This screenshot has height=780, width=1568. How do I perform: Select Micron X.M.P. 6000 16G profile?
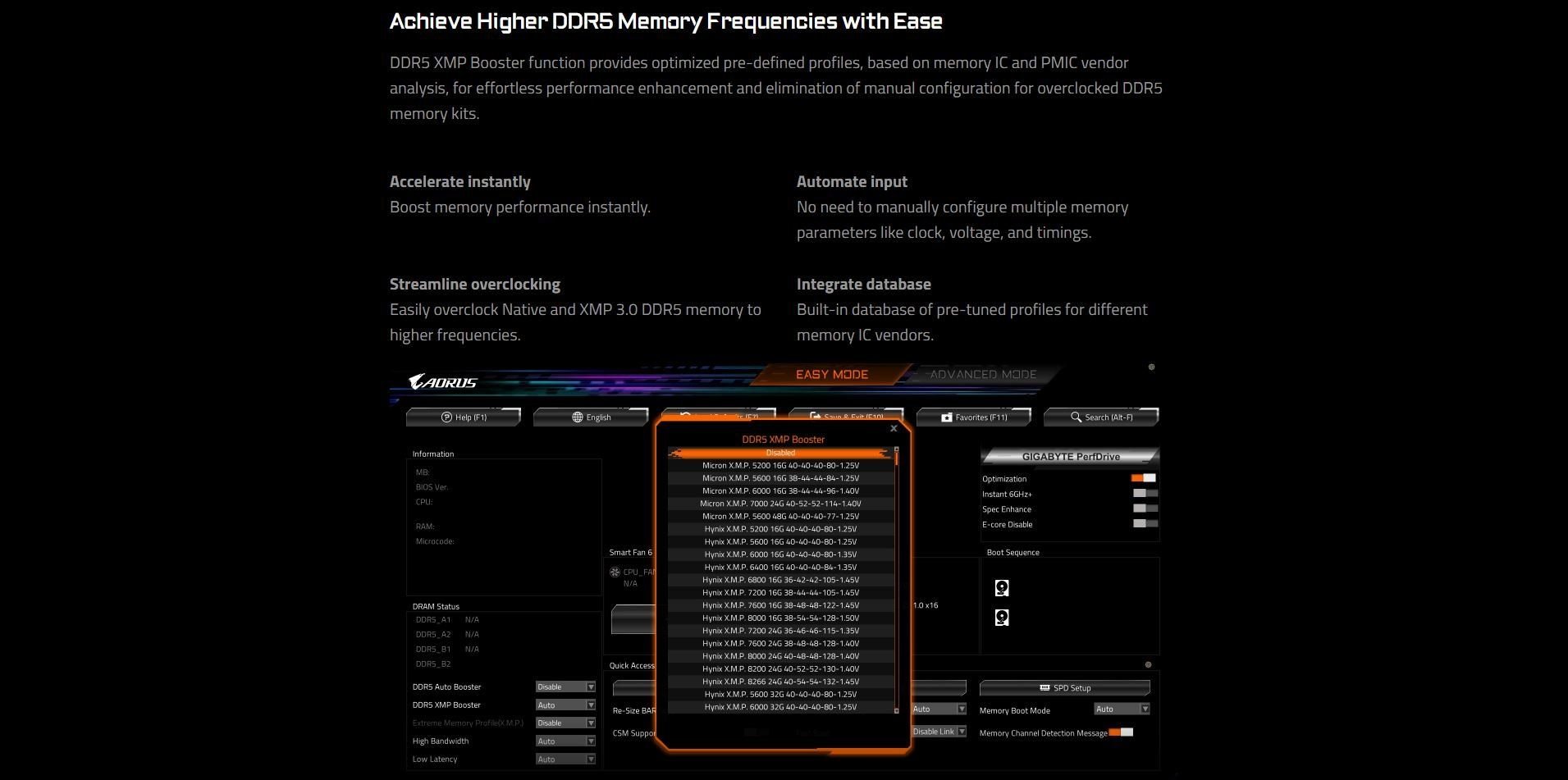[x=780, y=490]
